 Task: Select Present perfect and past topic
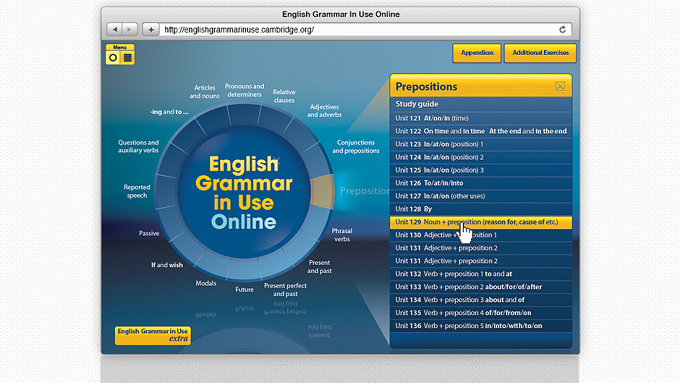[285, 289]
